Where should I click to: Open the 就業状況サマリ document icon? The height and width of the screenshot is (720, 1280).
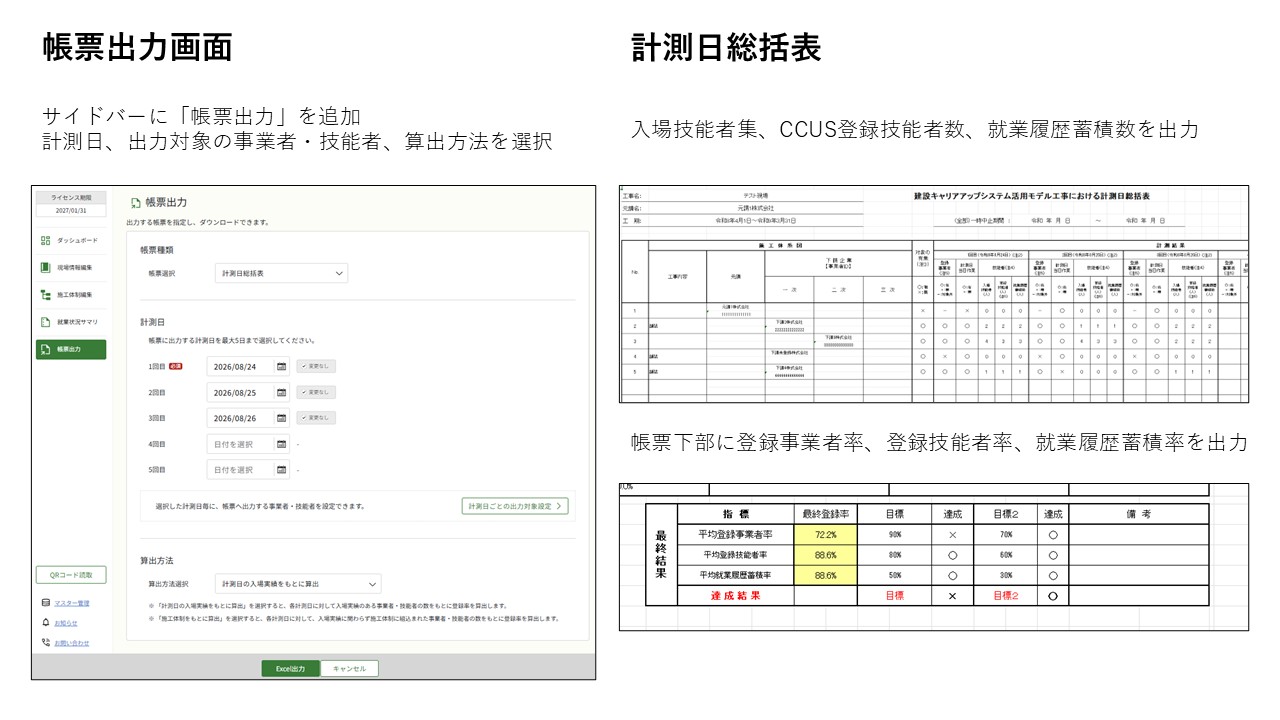pos(45,322)
